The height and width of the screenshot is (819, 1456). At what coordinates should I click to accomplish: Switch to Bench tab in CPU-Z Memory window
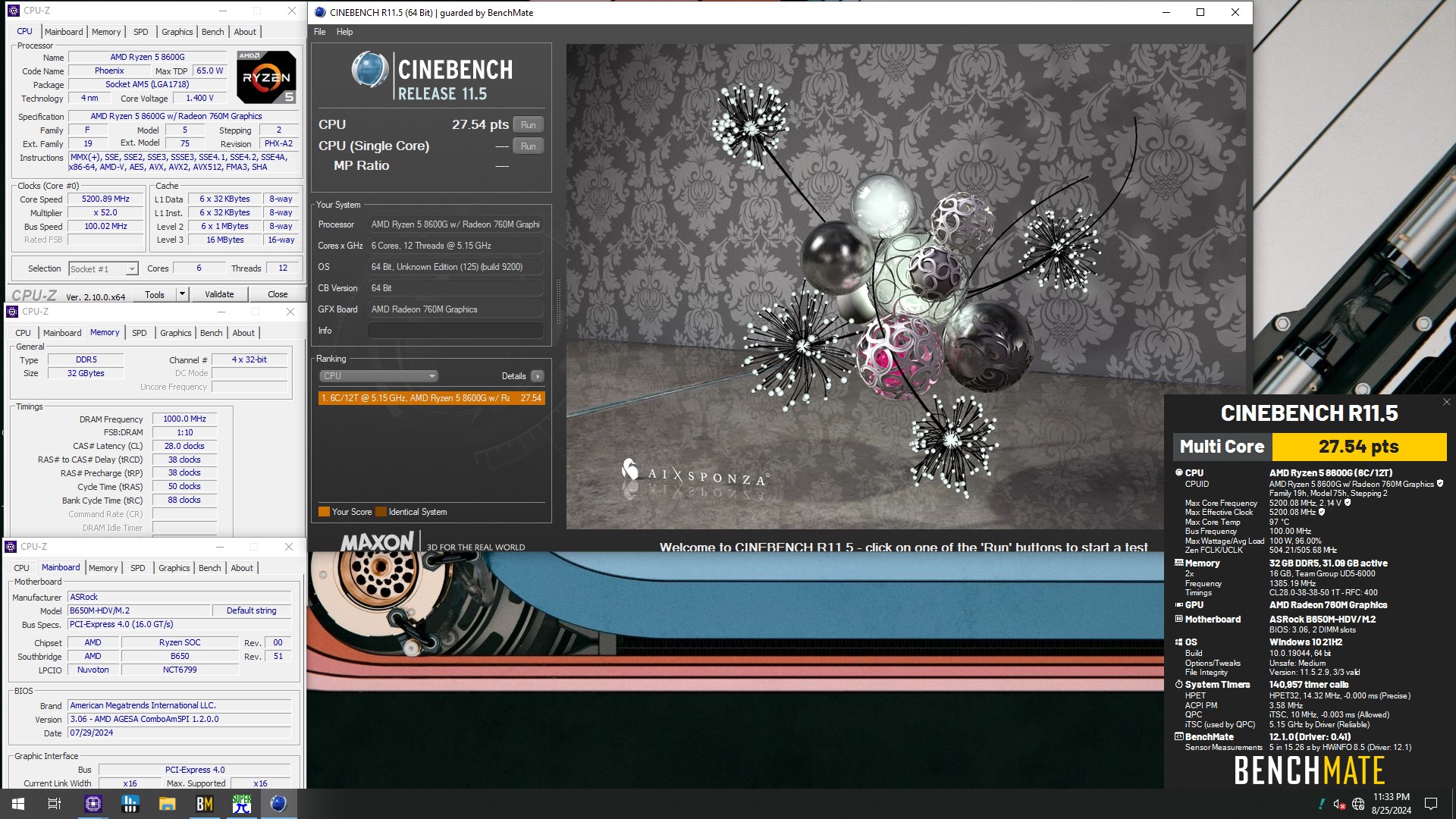(212, 333)
